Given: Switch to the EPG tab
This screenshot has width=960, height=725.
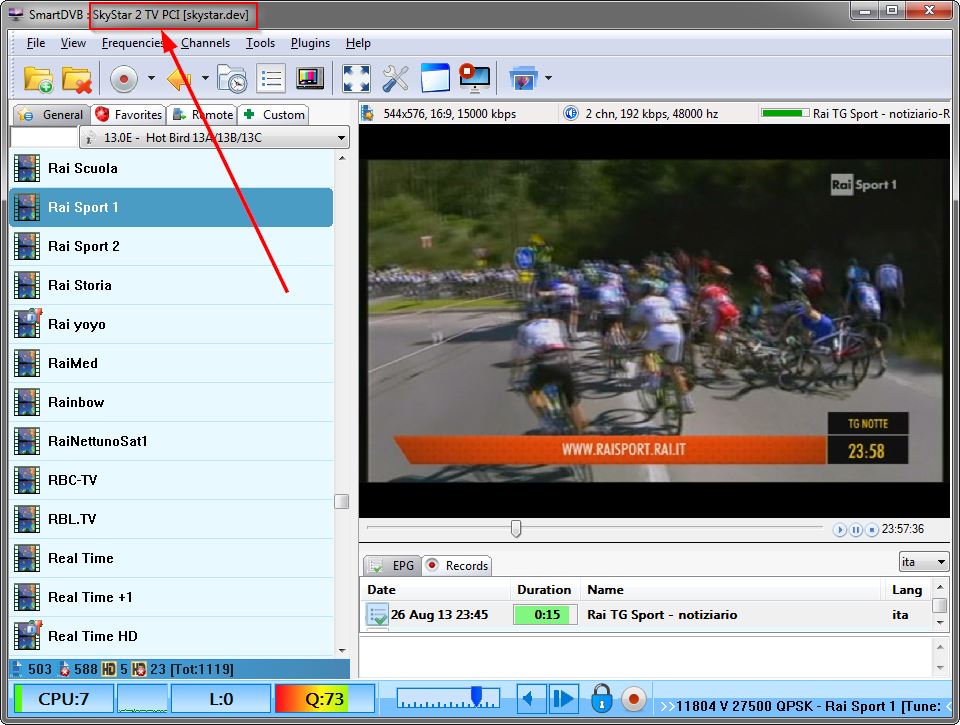Looking at the screenshot, I should [392, 565].
